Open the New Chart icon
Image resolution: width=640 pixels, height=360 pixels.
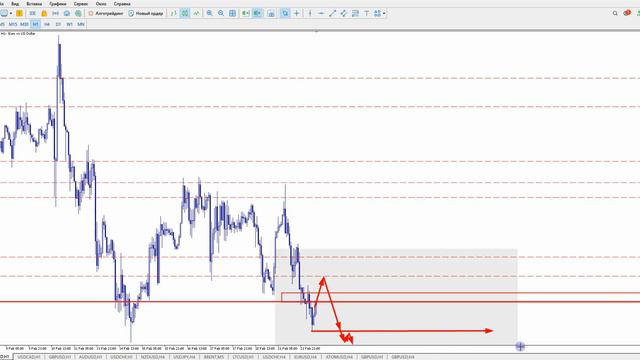(4, 13)
